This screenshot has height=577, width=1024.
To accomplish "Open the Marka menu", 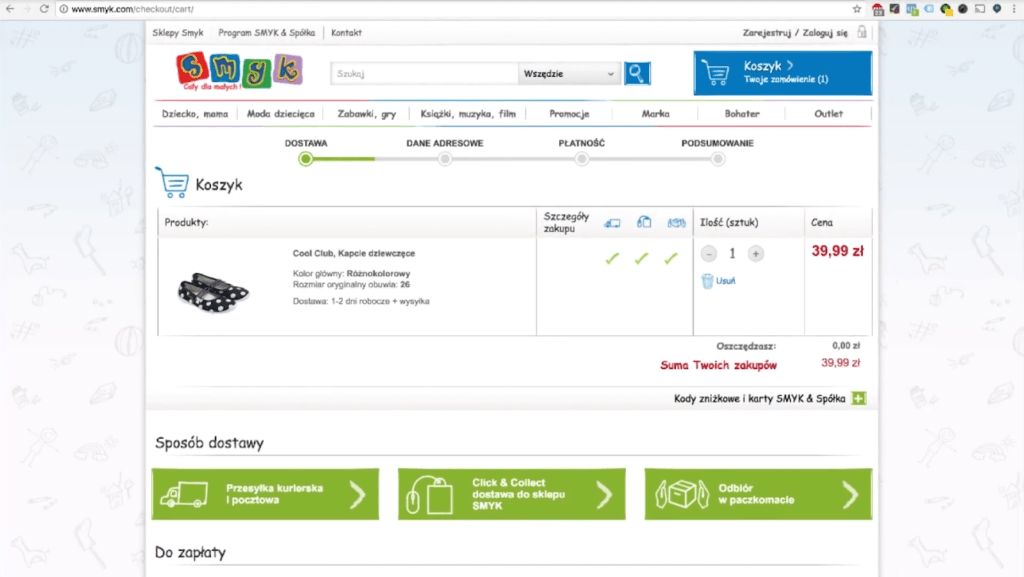I will (x=655, y=114).
